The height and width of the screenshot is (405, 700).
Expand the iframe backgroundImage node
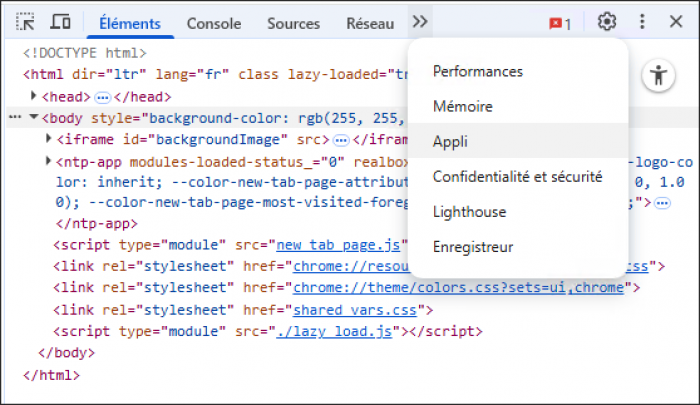click(49, 139)
